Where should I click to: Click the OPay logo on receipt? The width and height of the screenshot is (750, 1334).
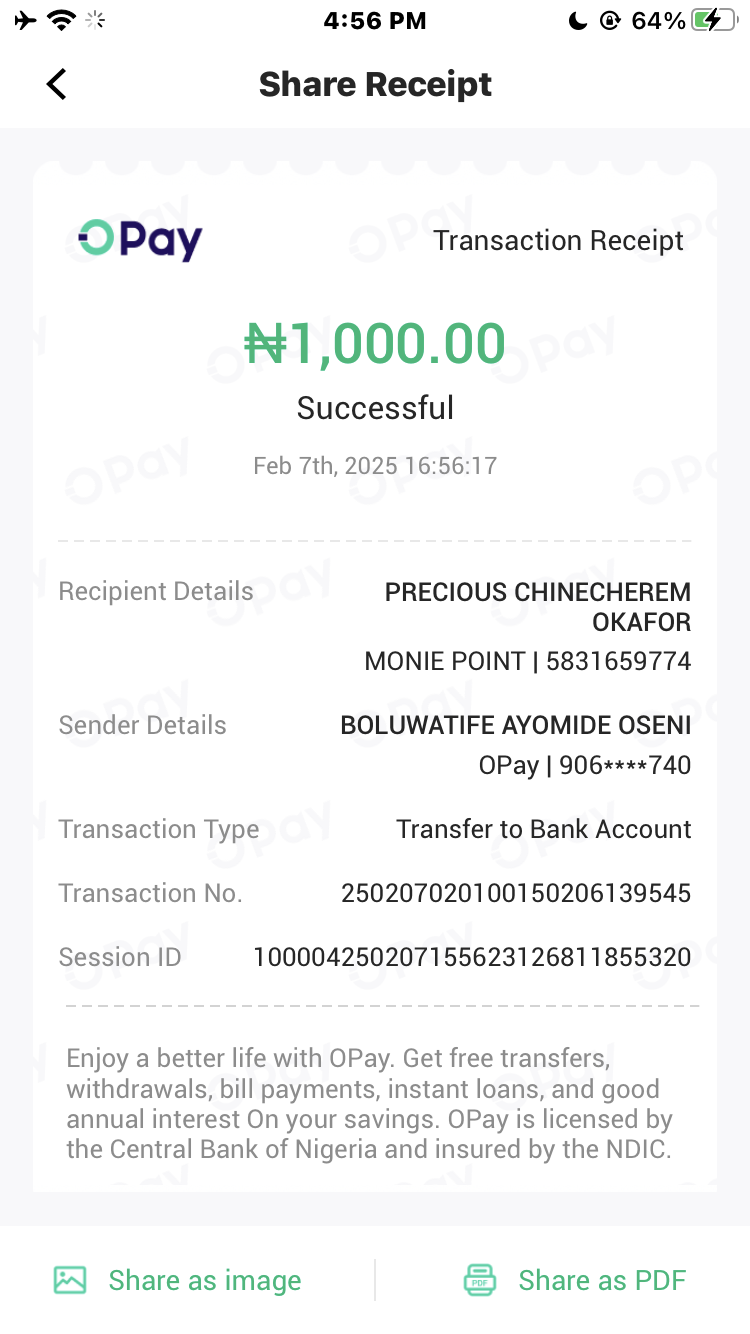click(x=141, y=240)
